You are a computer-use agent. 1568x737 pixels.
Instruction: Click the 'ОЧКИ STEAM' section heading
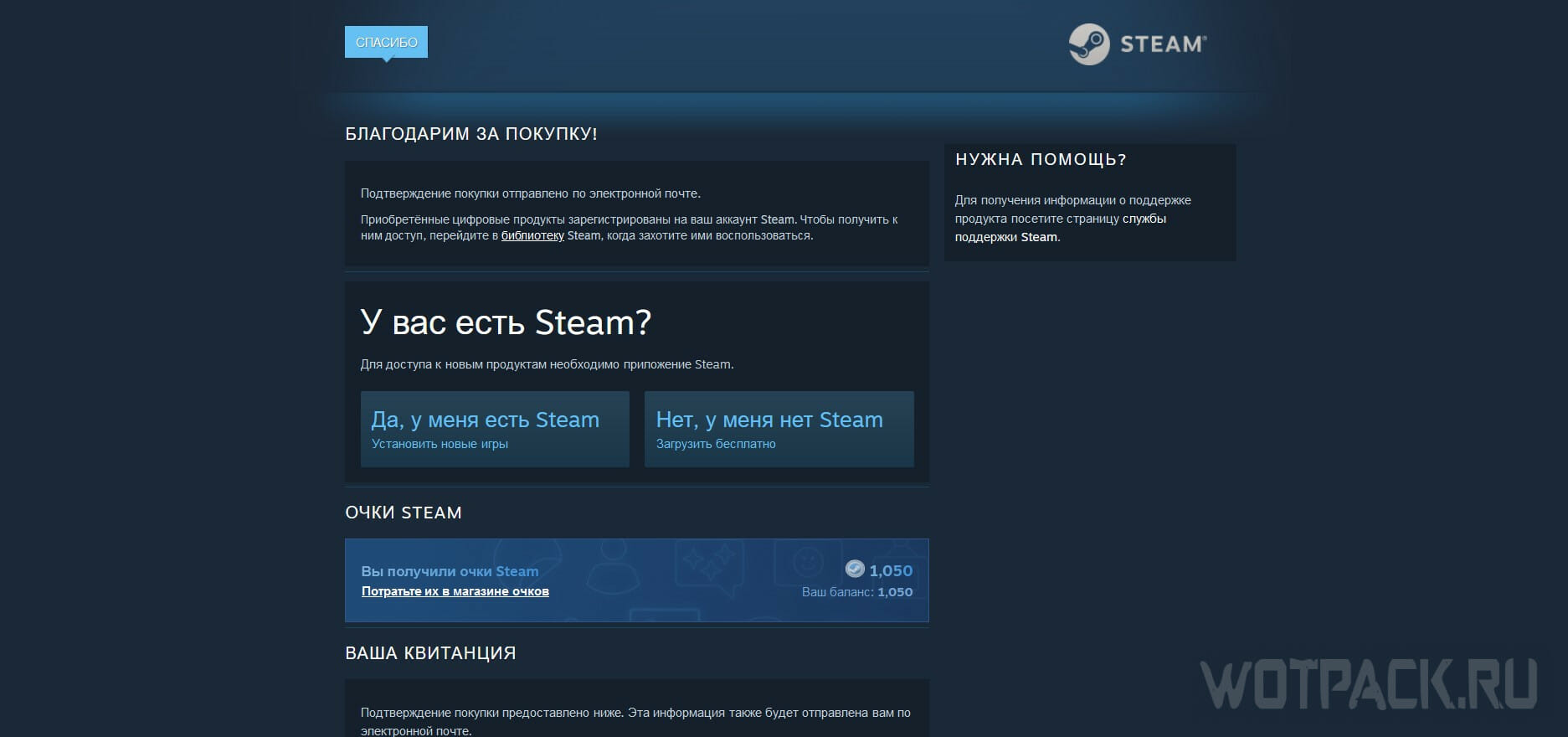pos(404,513)
